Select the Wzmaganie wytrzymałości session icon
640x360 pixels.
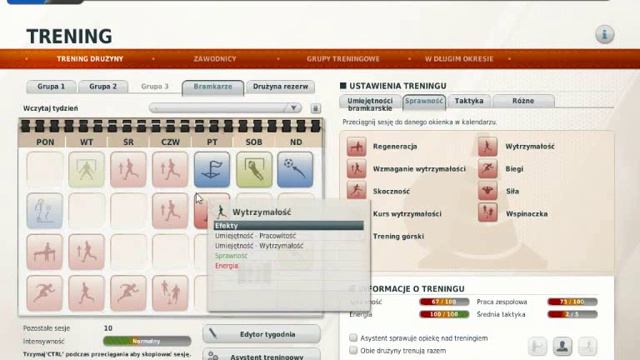[x=356, y=169]
